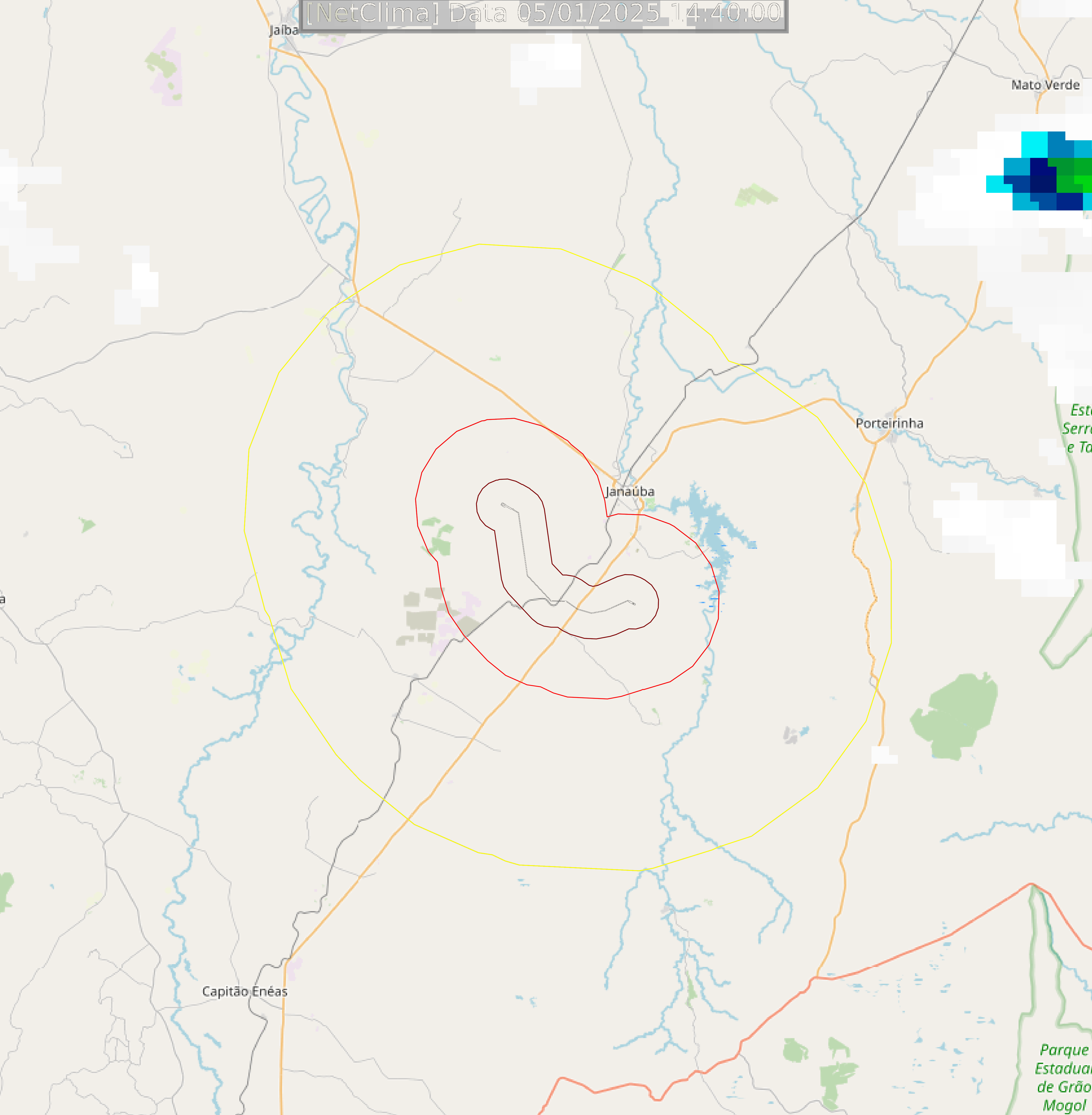Click the dark navy radar echo cell
The width and height of the screenshot is (1092, 1115).
coord(1043,175)
